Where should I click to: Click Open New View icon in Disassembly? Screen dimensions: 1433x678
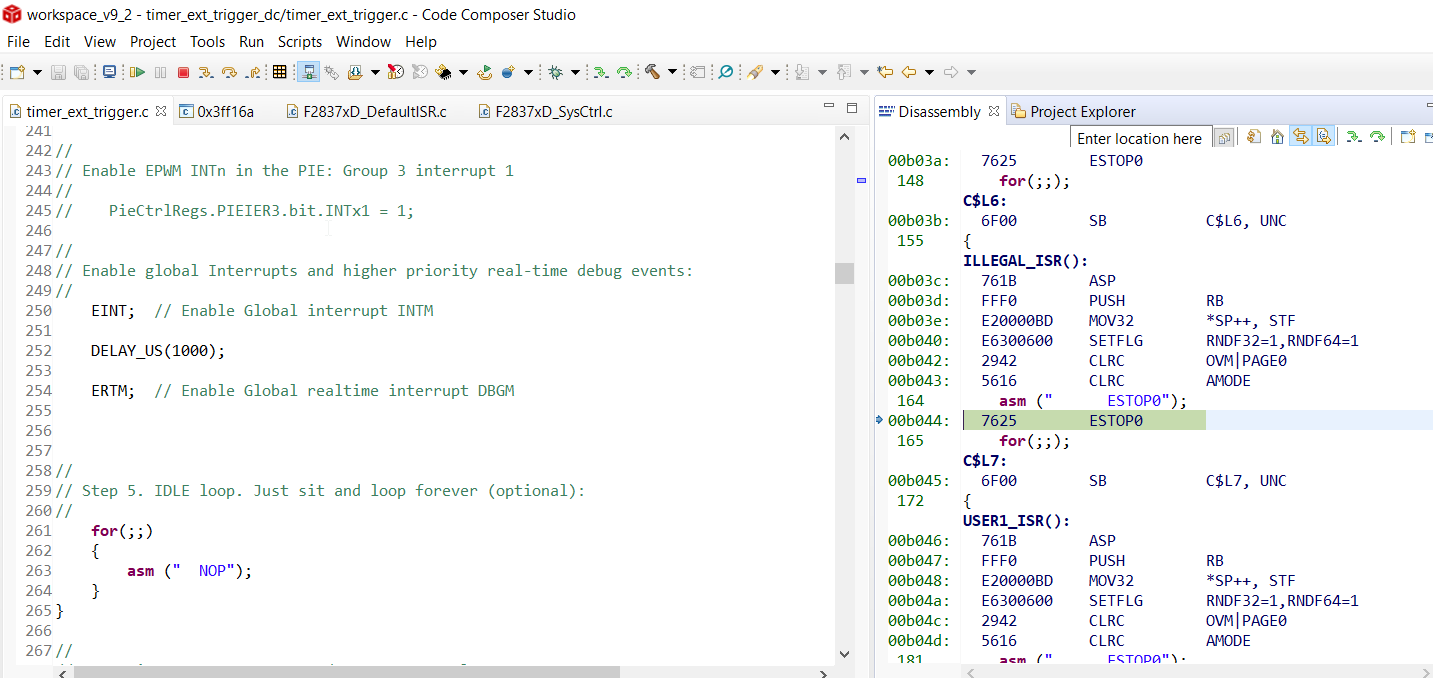[1407, 137]
